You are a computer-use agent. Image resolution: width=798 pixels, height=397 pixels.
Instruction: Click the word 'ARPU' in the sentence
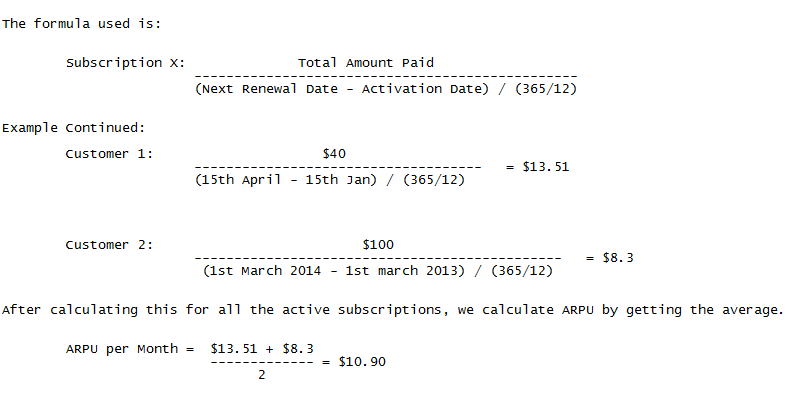[x=578, y=310]
